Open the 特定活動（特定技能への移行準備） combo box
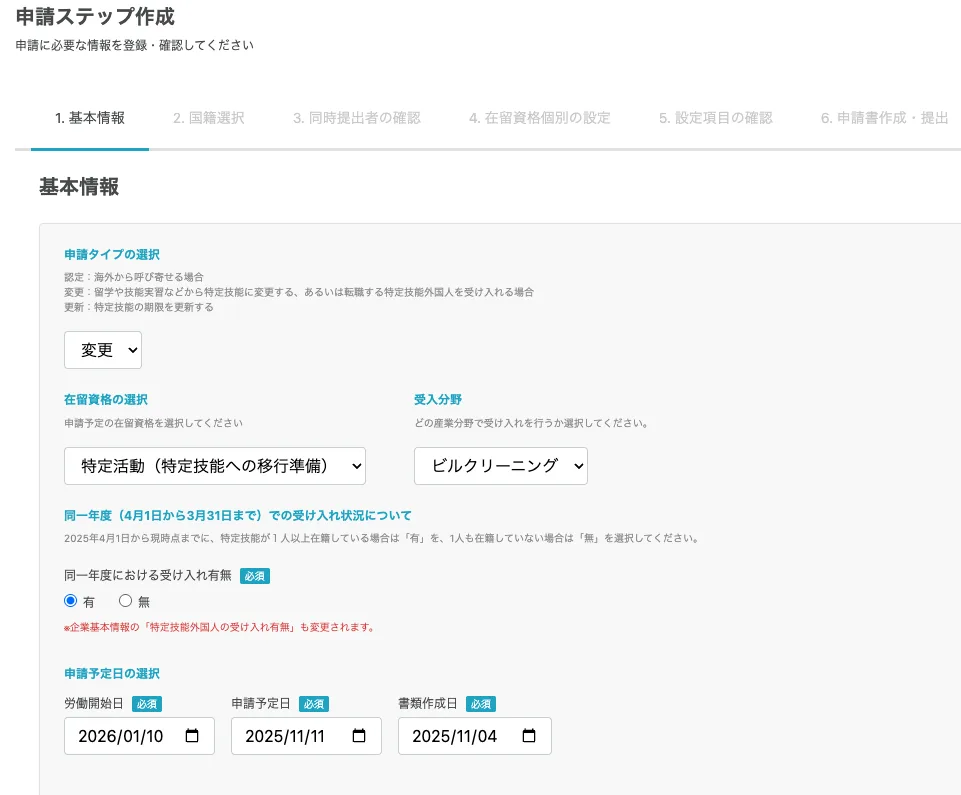Viewport: 961px width, 795px height. (215, 465)
